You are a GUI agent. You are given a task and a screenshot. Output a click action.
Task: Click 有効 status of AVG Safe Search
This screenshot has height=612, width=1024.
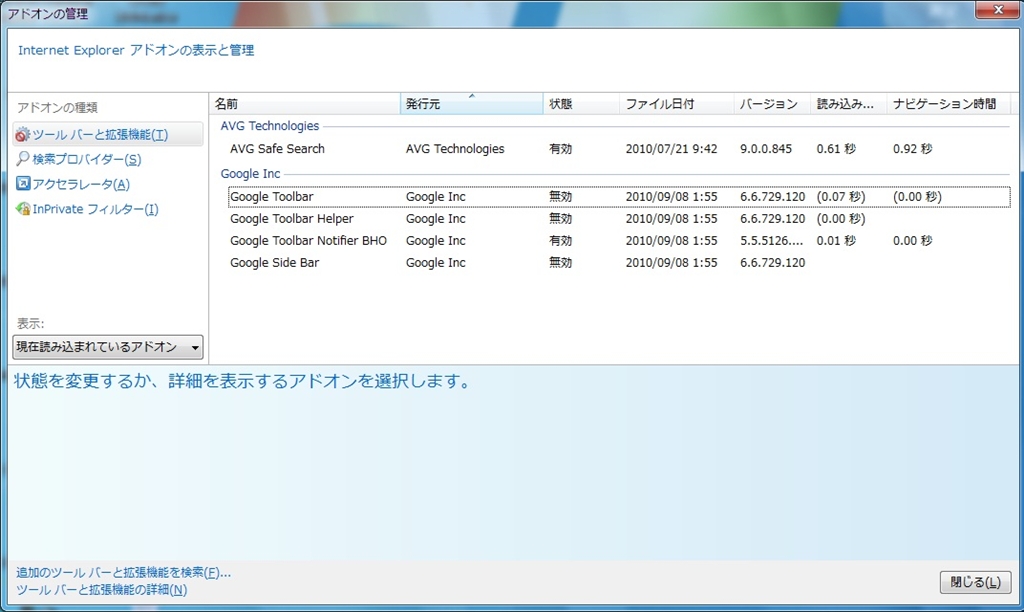tap(560, 149)
